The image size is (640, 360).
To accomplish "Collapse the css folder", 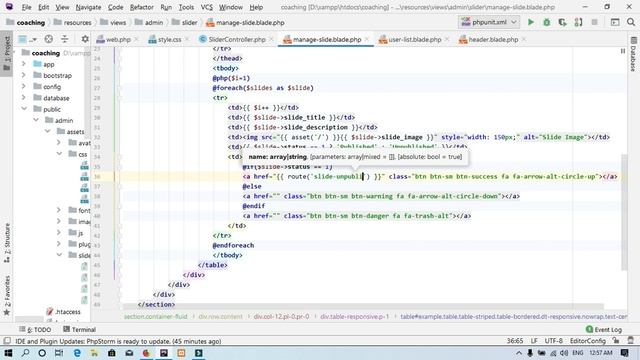I will pyautogui.click(x=59, y=154).
